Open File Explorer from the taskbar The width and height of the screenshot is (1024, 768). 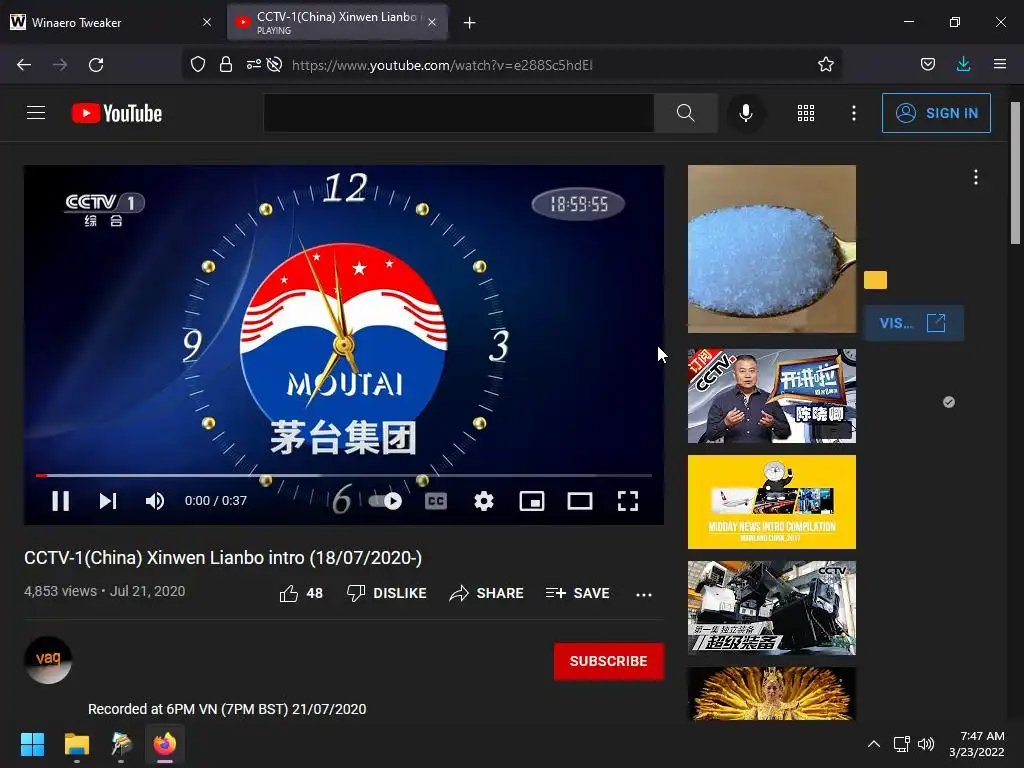coord(76,744)
